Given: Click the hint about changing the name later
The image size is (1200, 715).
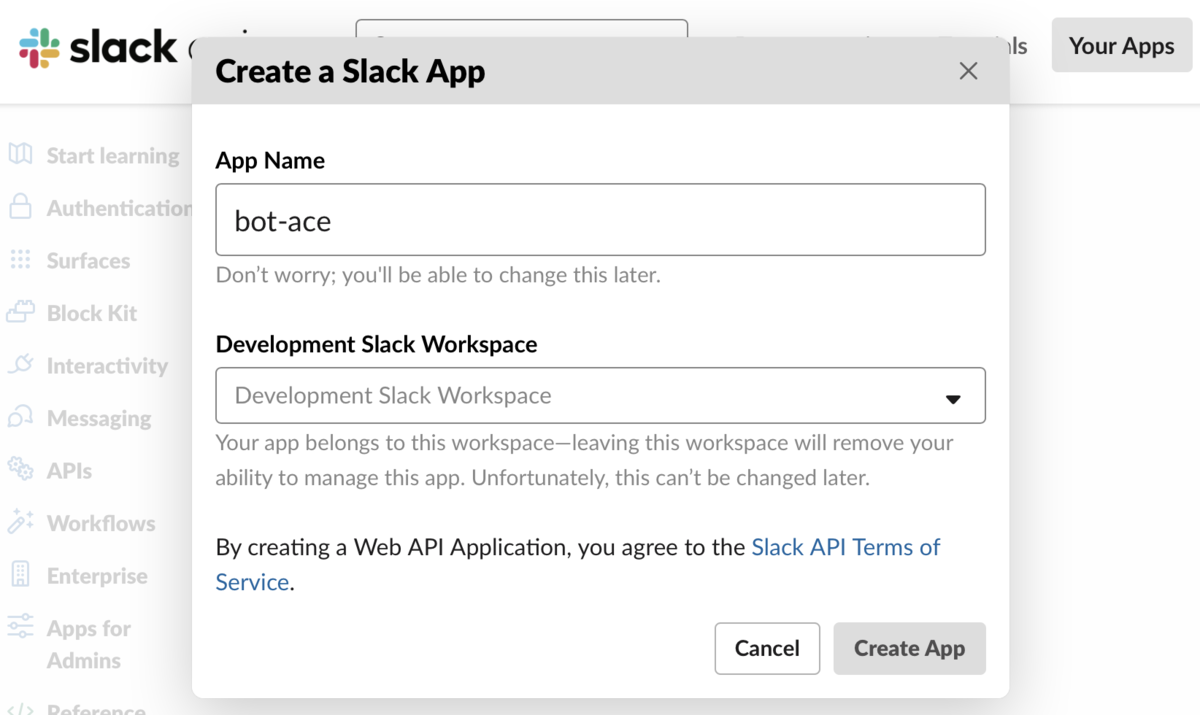Looking at the screenshot, I should point(438,274).
